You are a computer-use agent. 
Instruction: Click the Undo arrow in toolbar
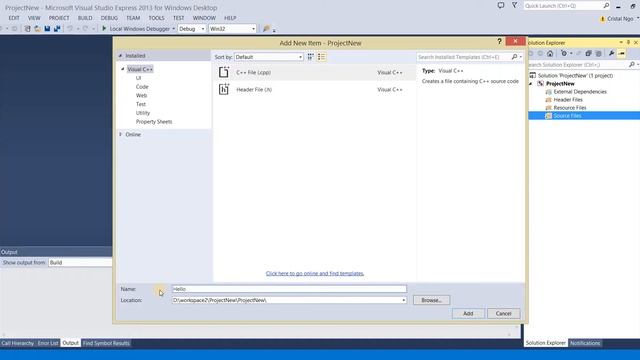tap(70, 29)
